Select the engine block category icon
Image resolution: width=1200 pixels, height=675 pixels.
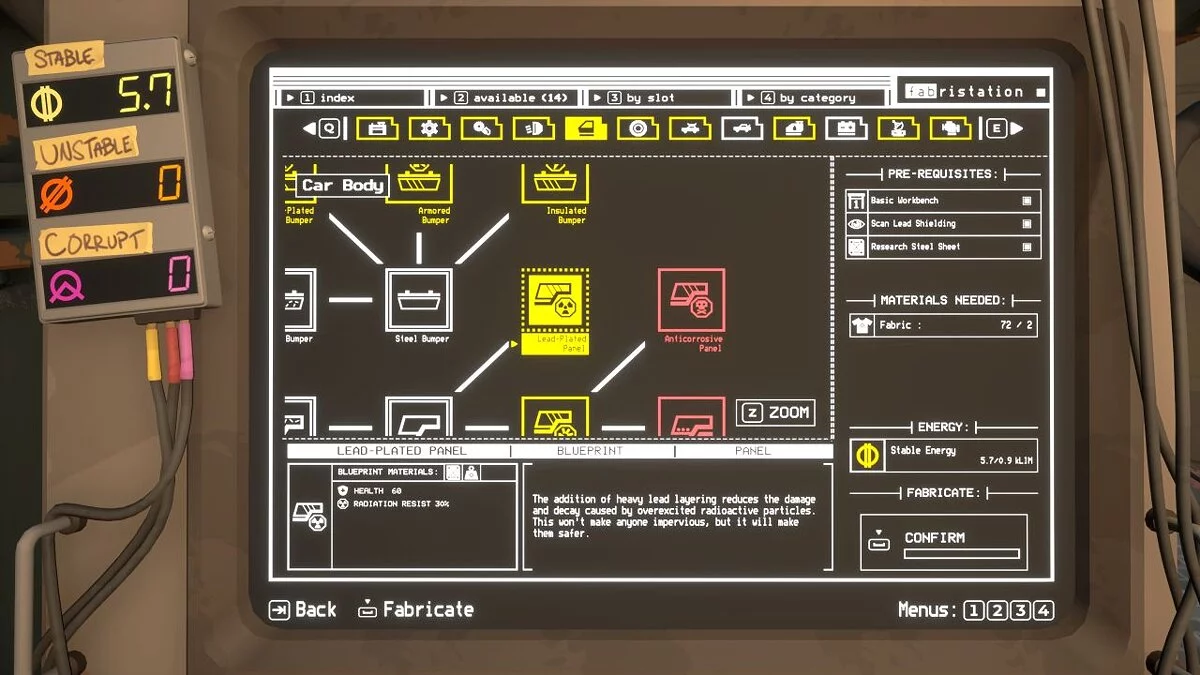pyautogui.click(x=949, y=128)
